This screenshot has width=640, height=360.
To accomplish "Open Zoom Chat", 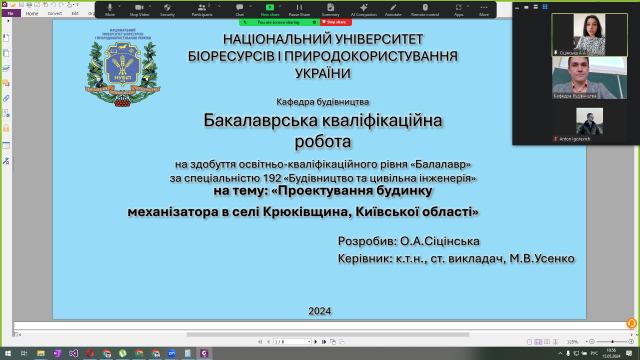I will click(240, 10).
